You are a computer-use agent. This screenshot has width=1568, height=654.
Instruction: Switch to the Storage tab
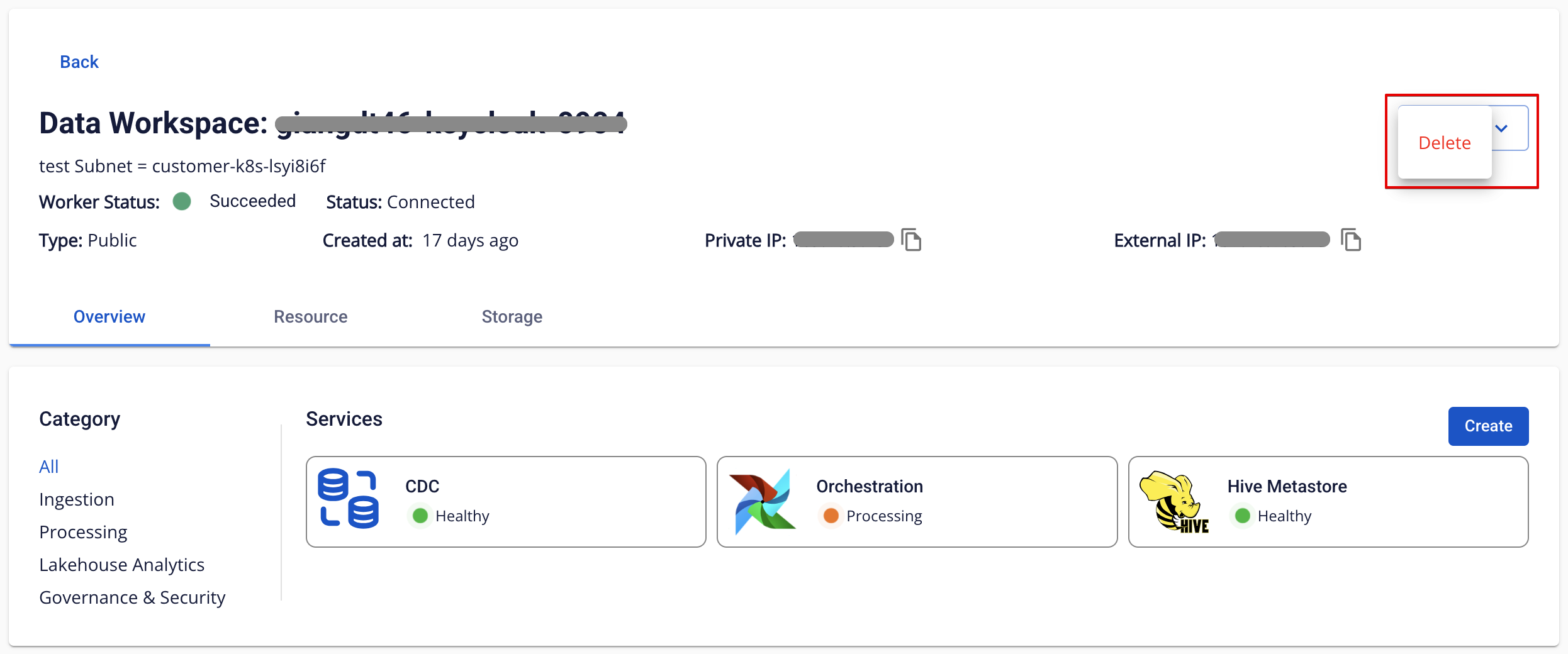click(x=512, y=316)
